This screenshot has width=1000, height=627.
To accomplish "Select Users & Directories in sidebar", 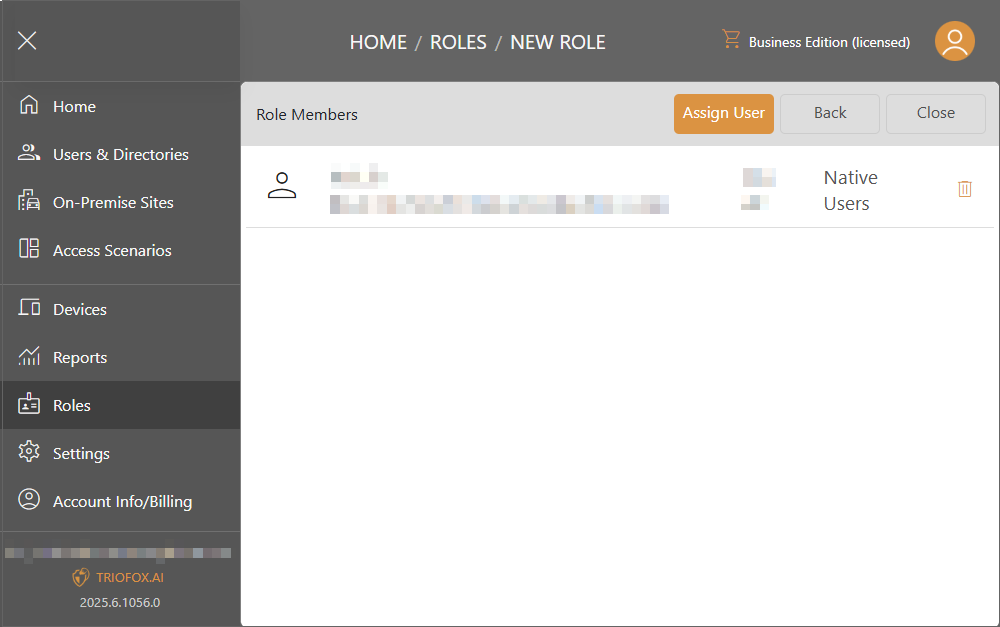I will tap(121, 154).
